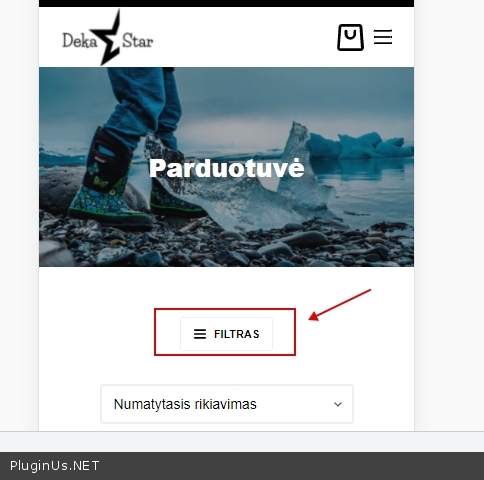Open the shopping bag cart icon

coord(350,37)
